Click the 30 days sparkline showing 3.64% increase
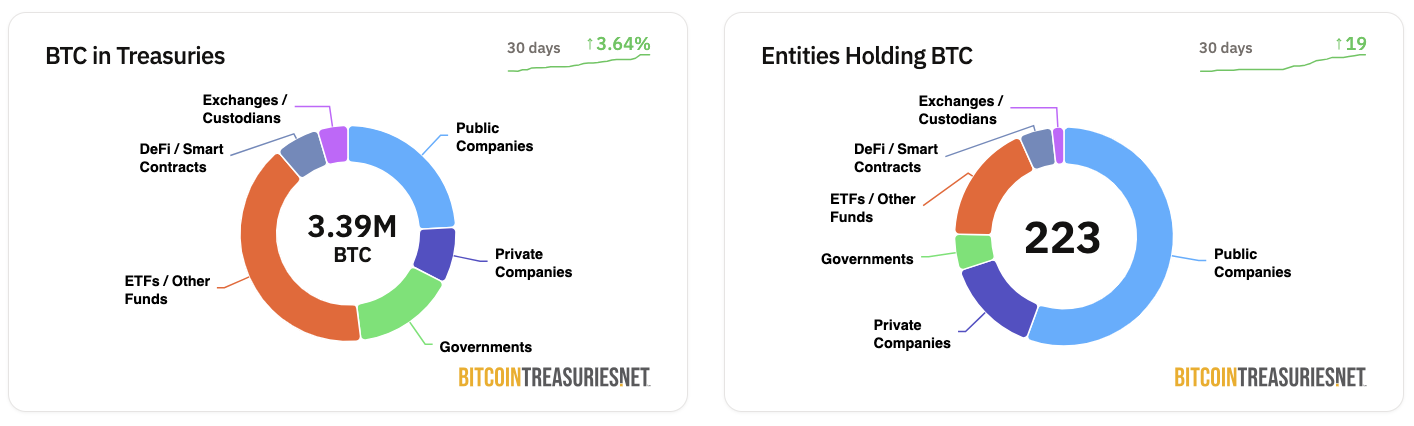The image size is (1414, 426). pos(578,62)
